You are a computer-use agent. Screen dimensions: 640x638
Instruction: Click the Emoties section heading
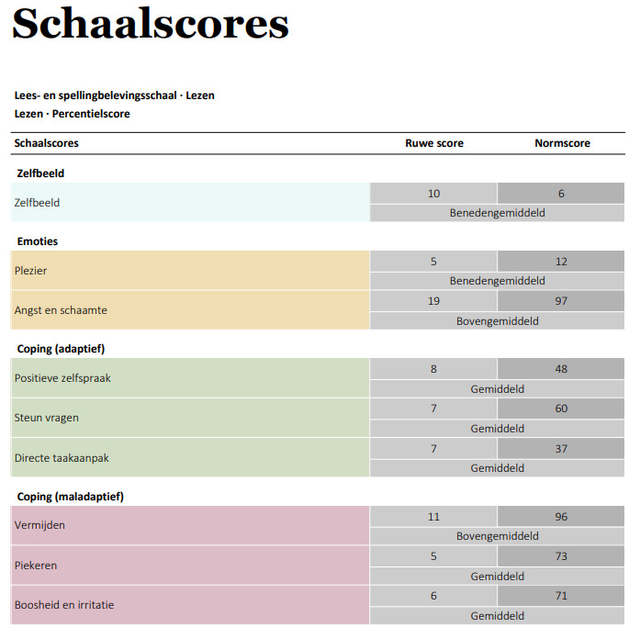(38, 241)
